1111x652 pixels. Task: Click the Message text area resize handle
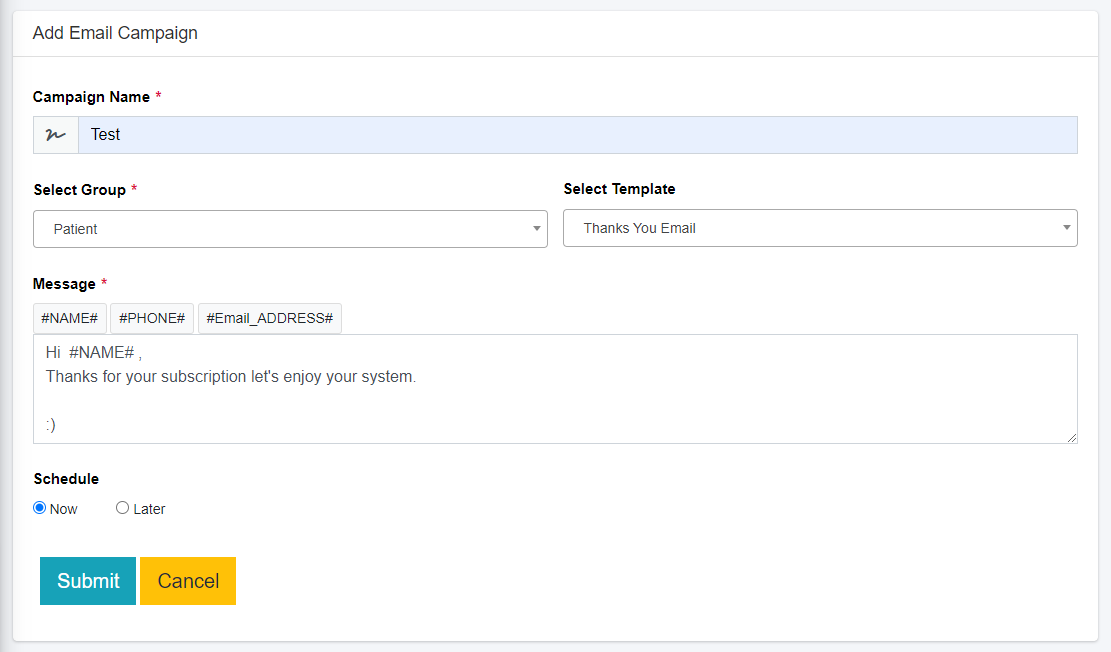(1072, 438)
